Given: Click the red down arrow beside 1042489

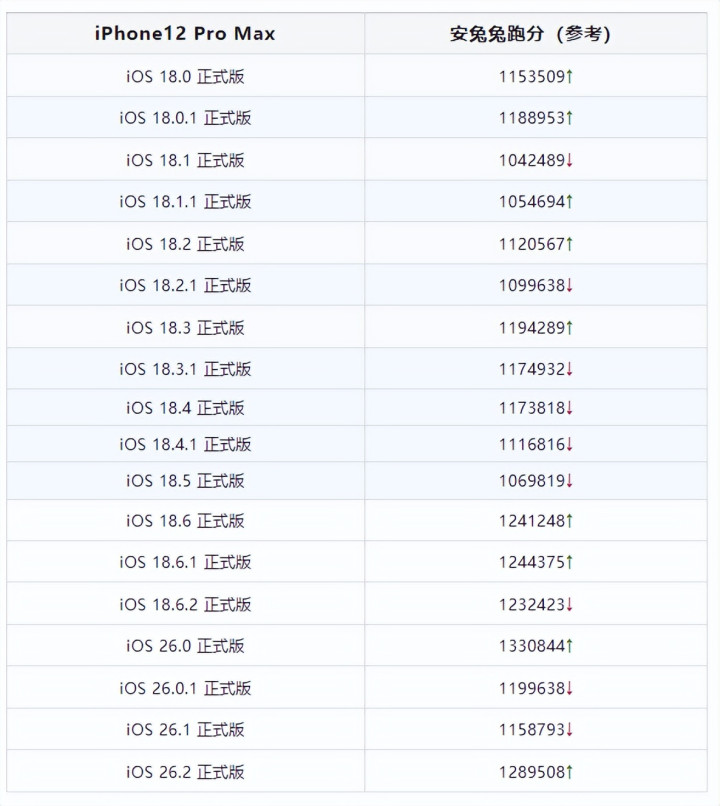Looking at the screenshot, I should point(569,160).
